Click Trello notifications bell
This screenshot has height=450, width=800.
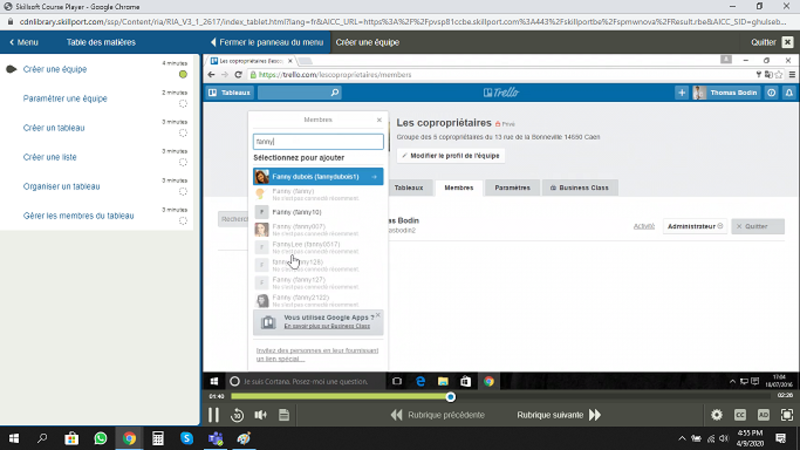coord(789,92)
